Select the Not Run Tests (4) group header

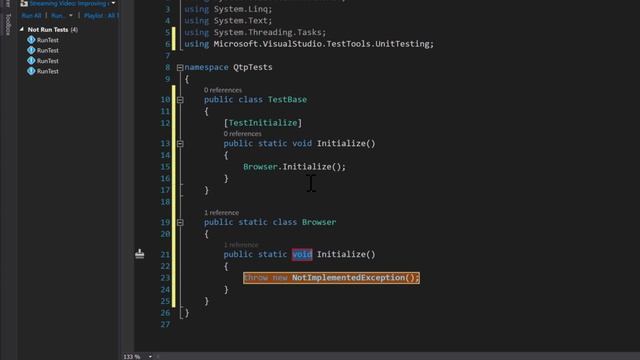click(x=53, y=29)
